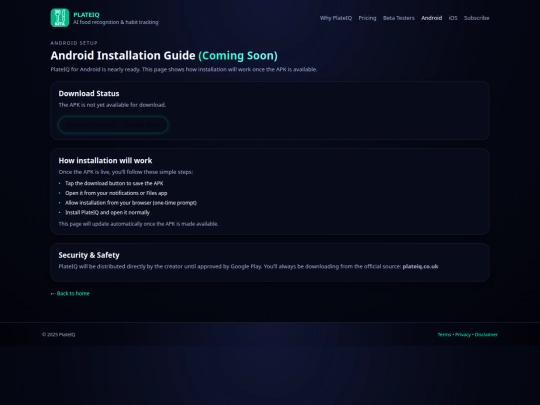This screenshot has height=405, width=540.
Task: Switch to the iOS page
Action: (x=453, y=18)
